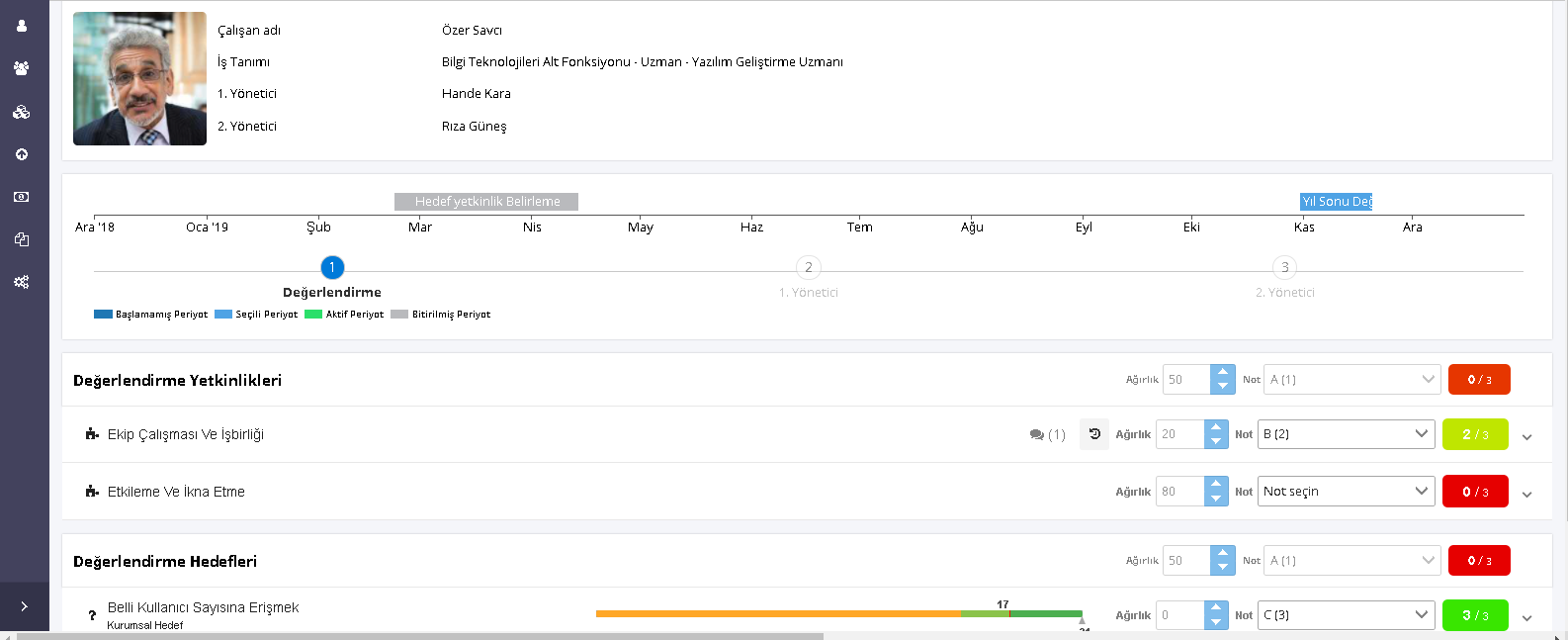Screen dimensions: 1568x640
Task: Click the progress bar for Belli Kullanıcı Sayısına Erişmek
Action: [838, 614]
